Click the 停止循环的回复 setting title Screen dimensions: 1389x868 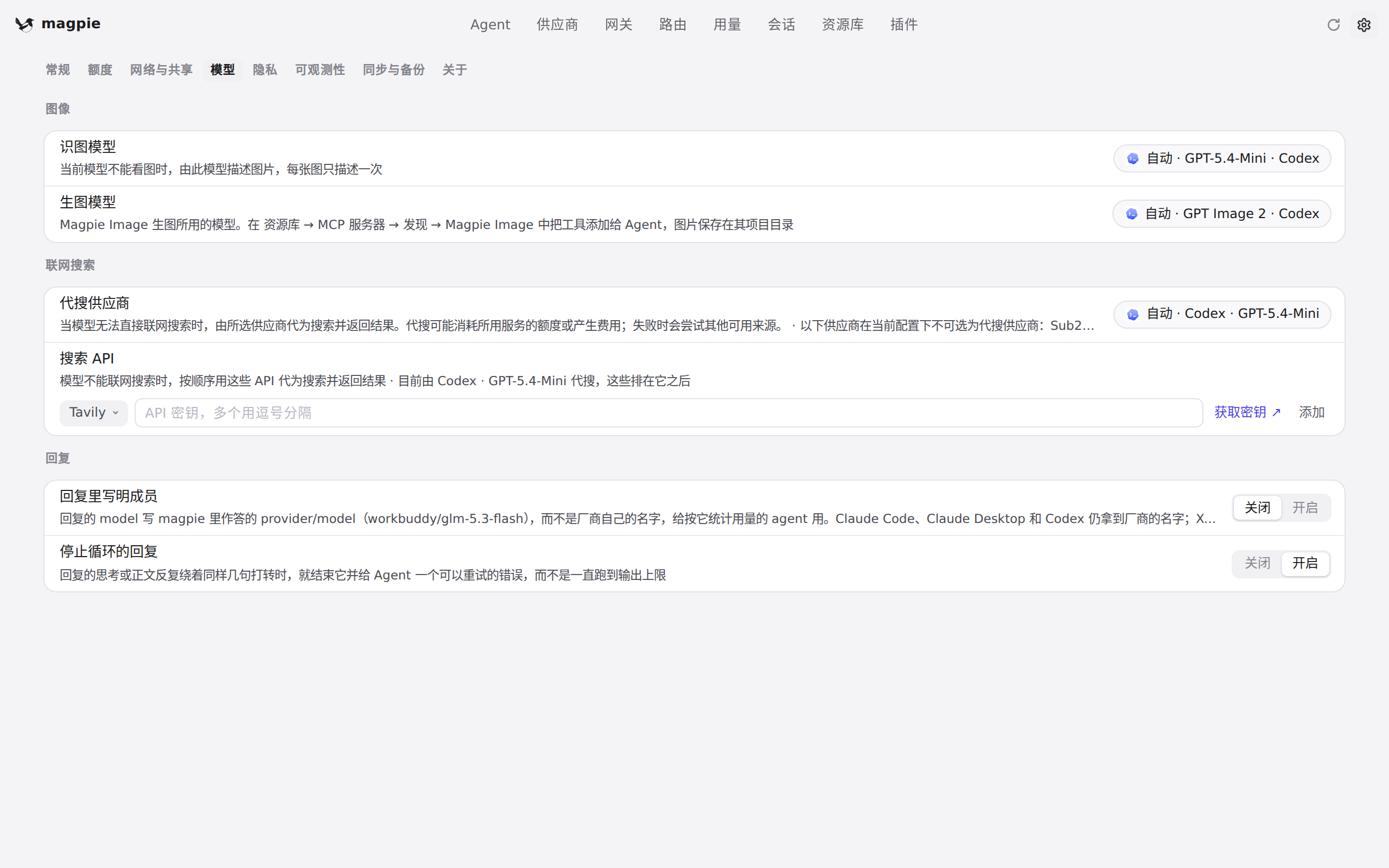pyautogui.click(x=109, y=552)
